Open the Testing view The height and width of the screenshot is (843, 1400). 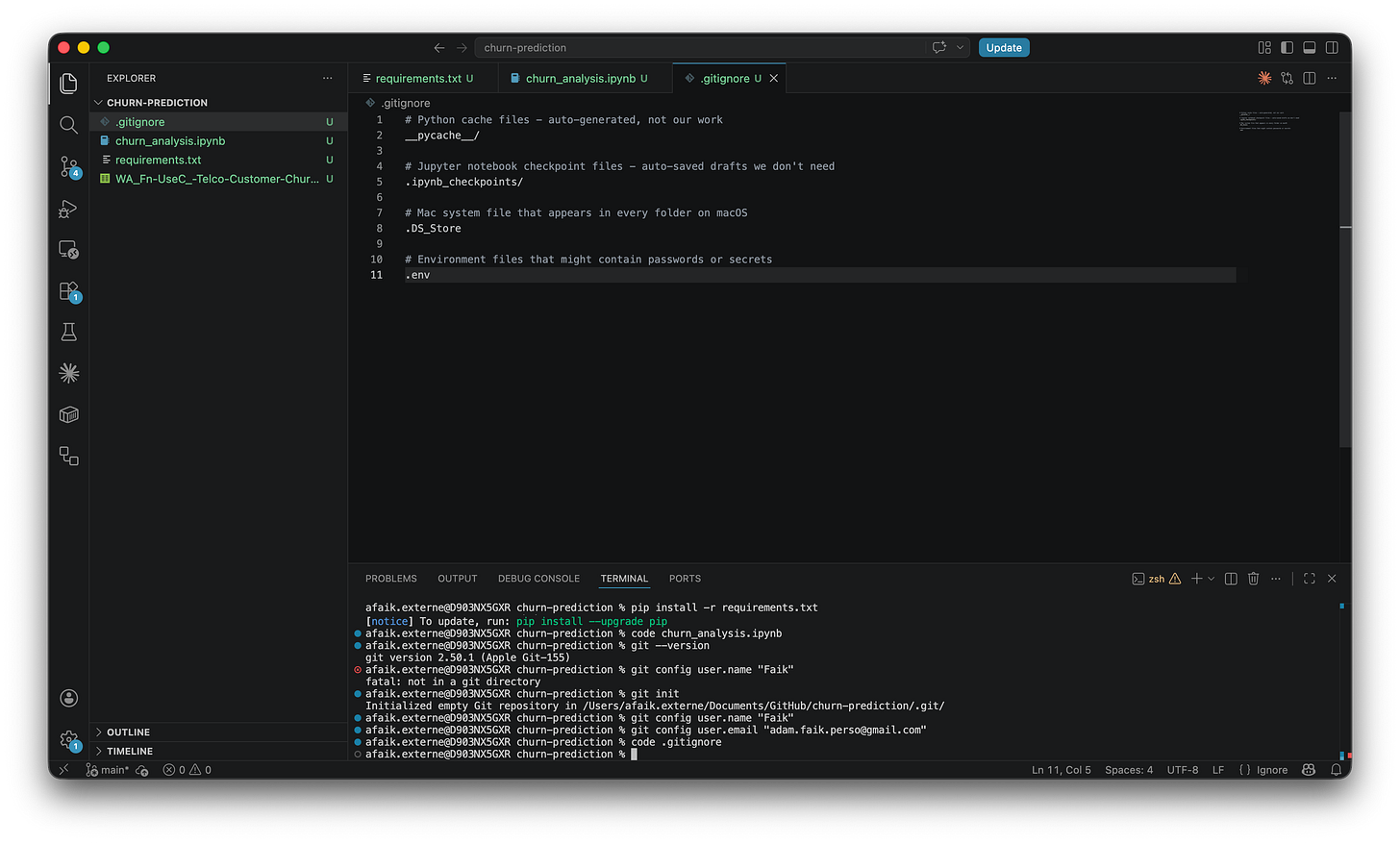click(68, 331)
